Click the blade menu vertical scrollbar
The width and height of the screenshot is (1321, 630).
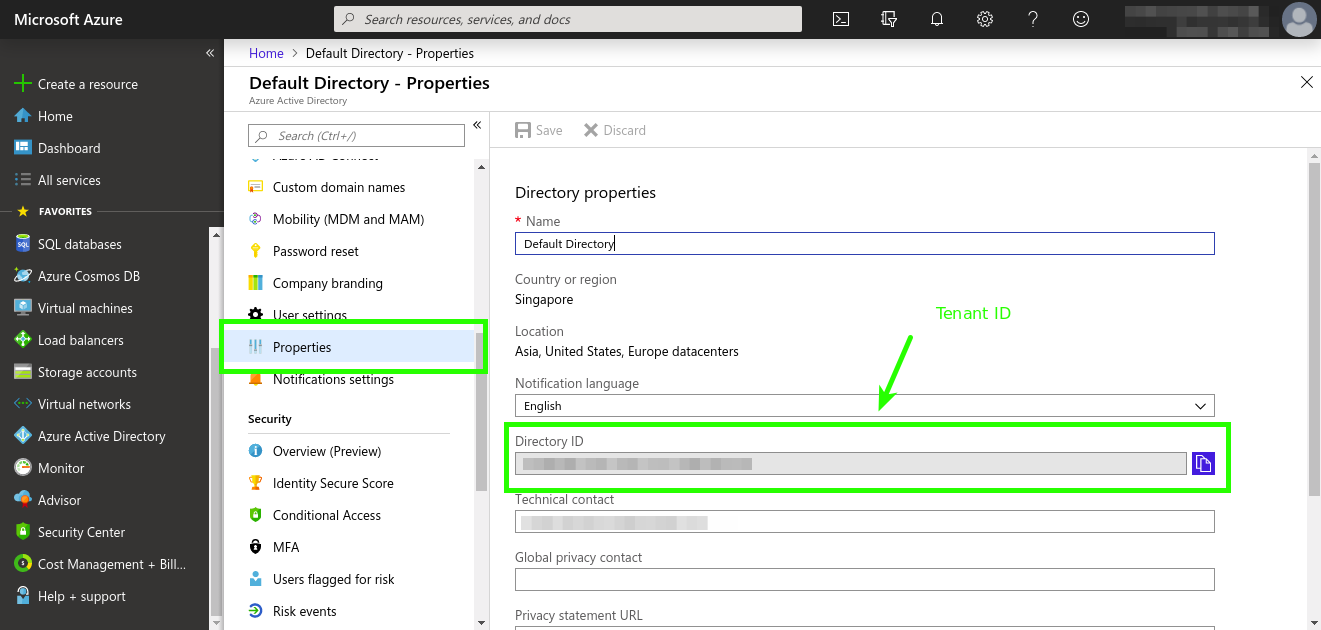(x=481, y=410)
